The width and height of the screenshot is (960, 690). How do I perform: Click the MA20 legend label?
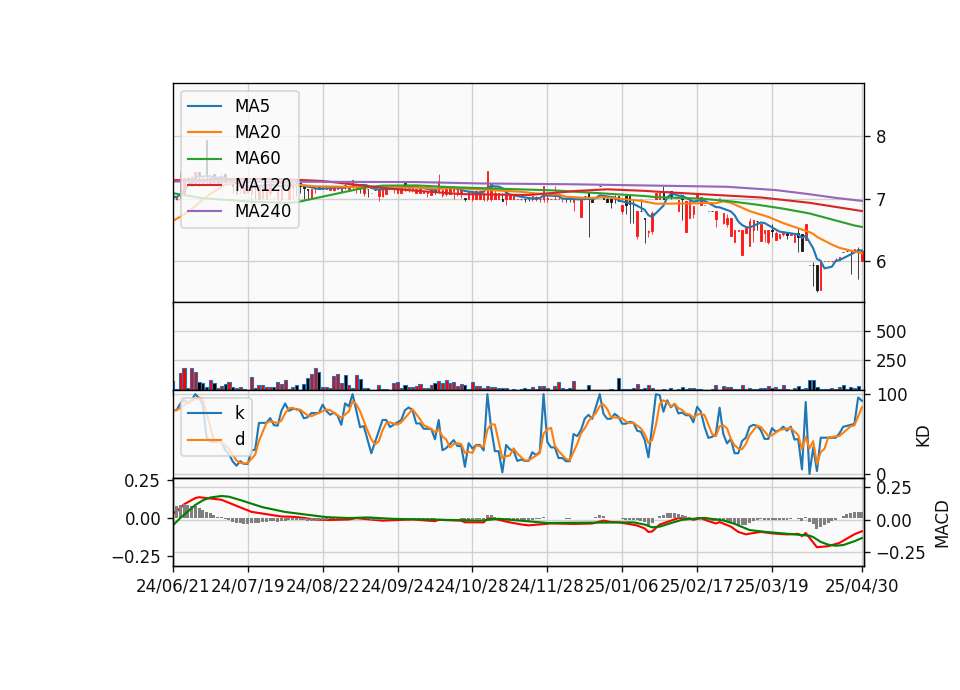pos(257,132)
